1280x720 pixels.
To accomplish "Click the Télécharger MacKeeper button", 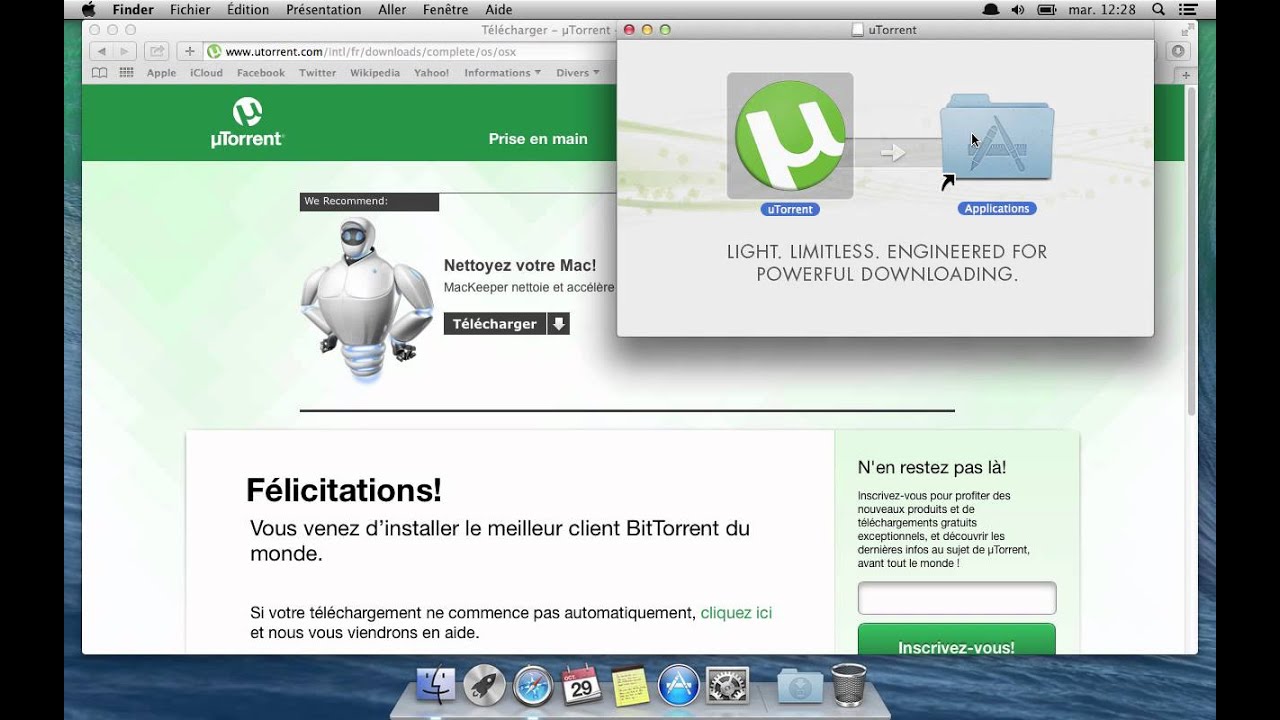I will pos(507,324).
